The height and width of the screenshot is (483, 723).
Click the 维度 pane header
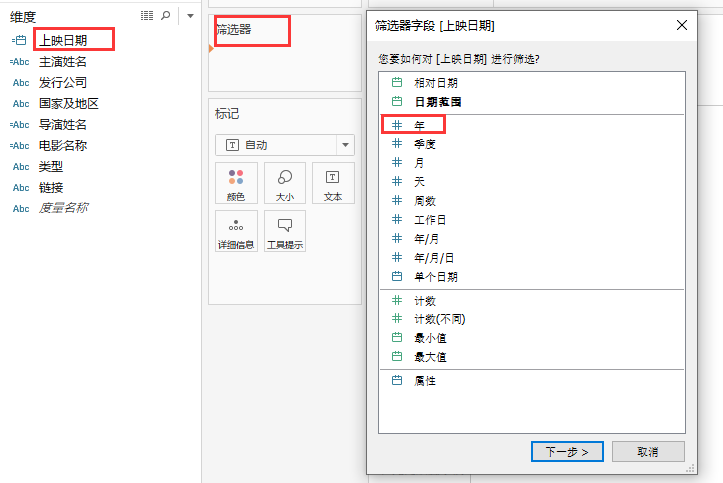pyautogui.click(x=23, y=17)
